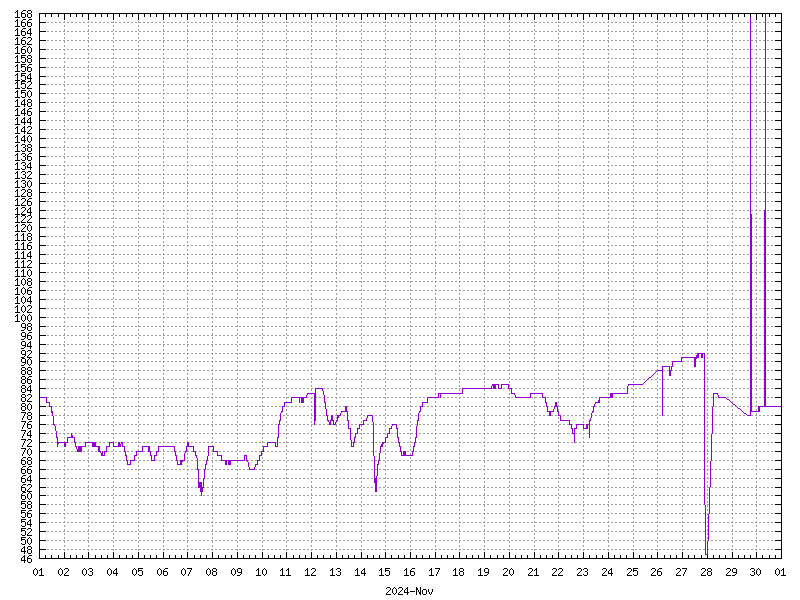Select the x-axis day "25"
The image size is (800, 600).
[x=632, y=572]
